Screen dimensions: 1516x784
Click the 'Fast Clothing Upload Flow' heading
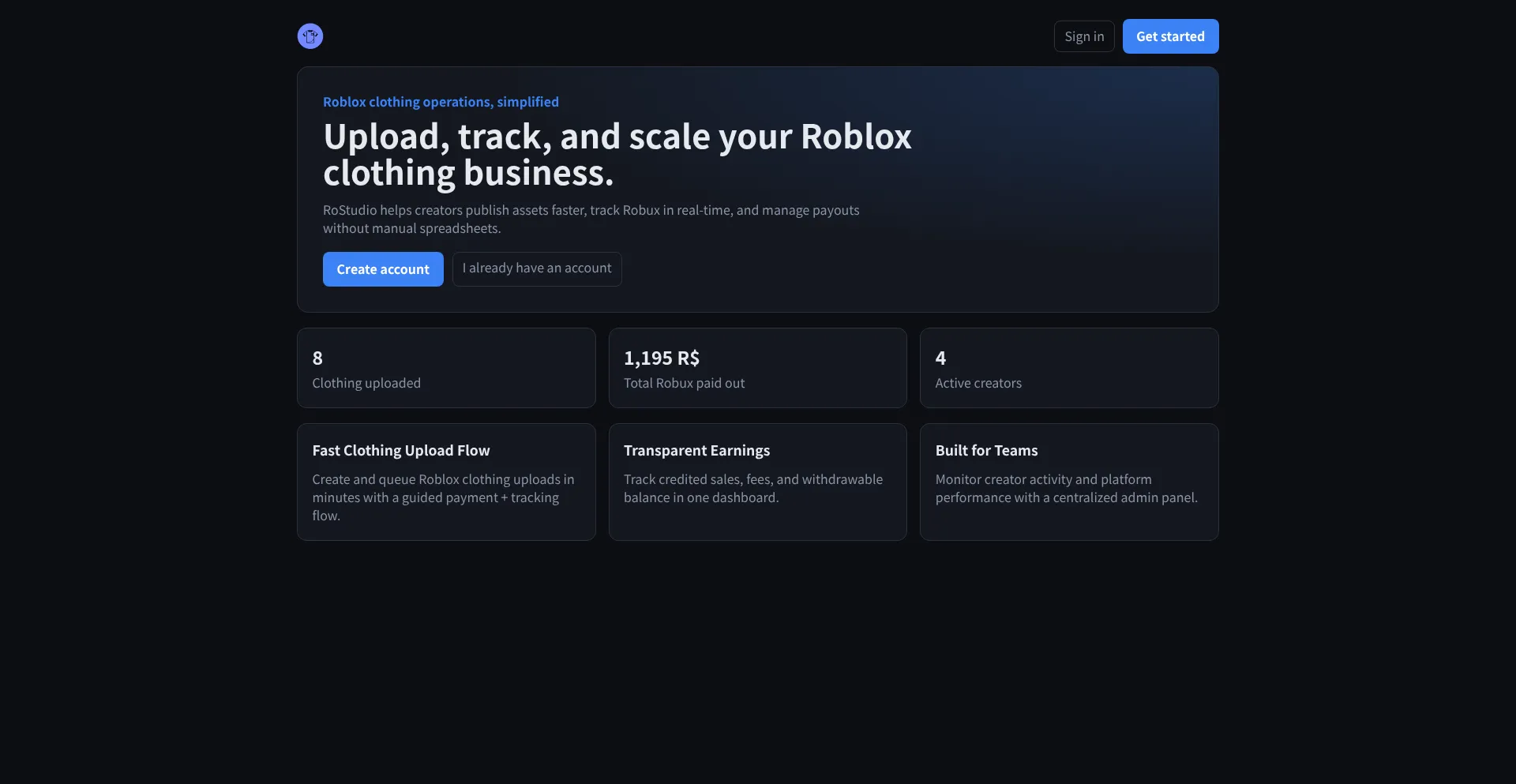coord(401,451)
